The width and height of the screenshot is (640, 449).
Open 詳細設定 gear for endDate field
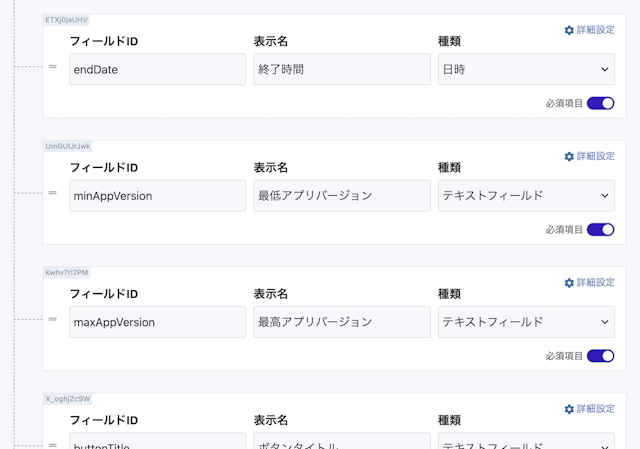click(x=589, y=31)
